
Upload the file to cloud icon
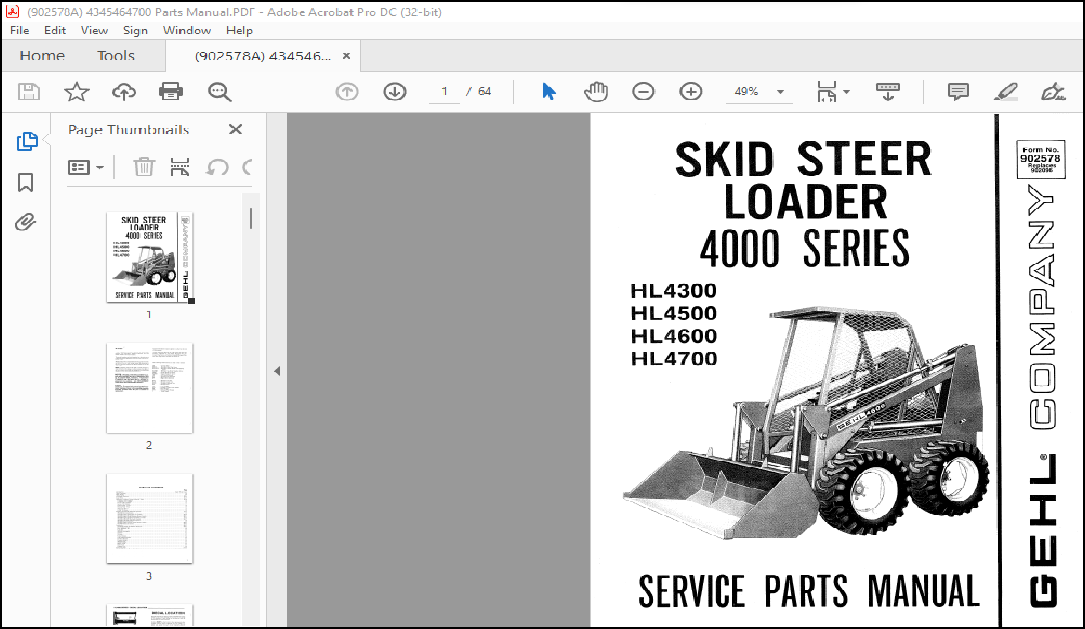coord(124,91)
